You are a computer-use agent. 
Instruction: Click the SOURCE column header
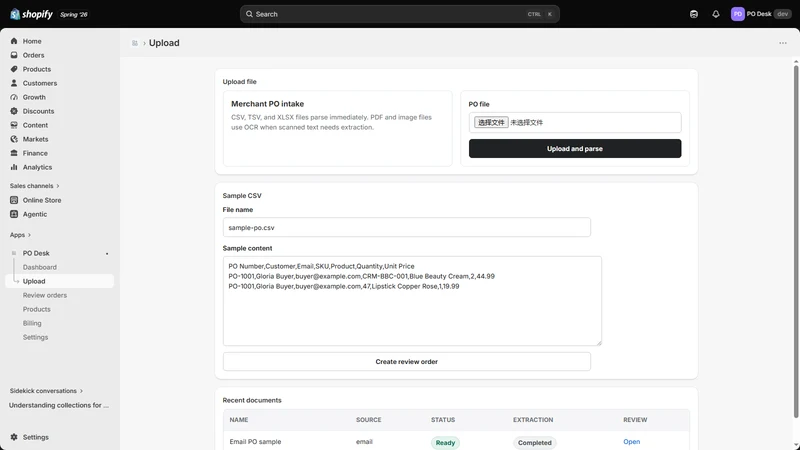[368, 420]
